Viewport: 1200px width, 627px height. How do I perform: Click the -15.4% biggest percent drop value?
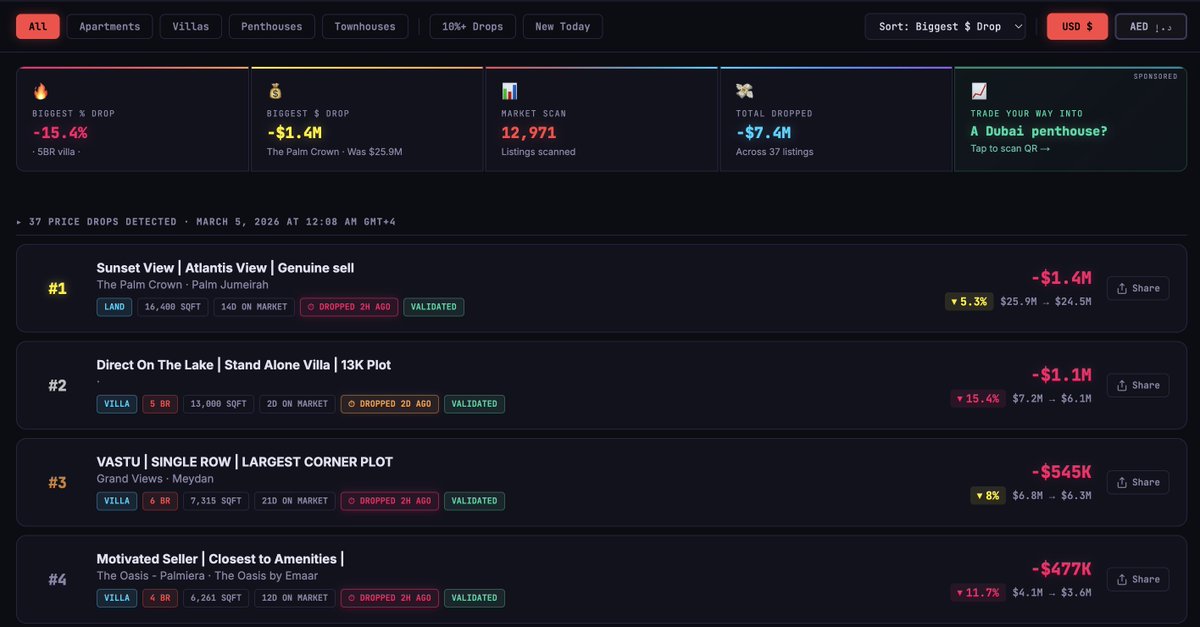(59, 132)
